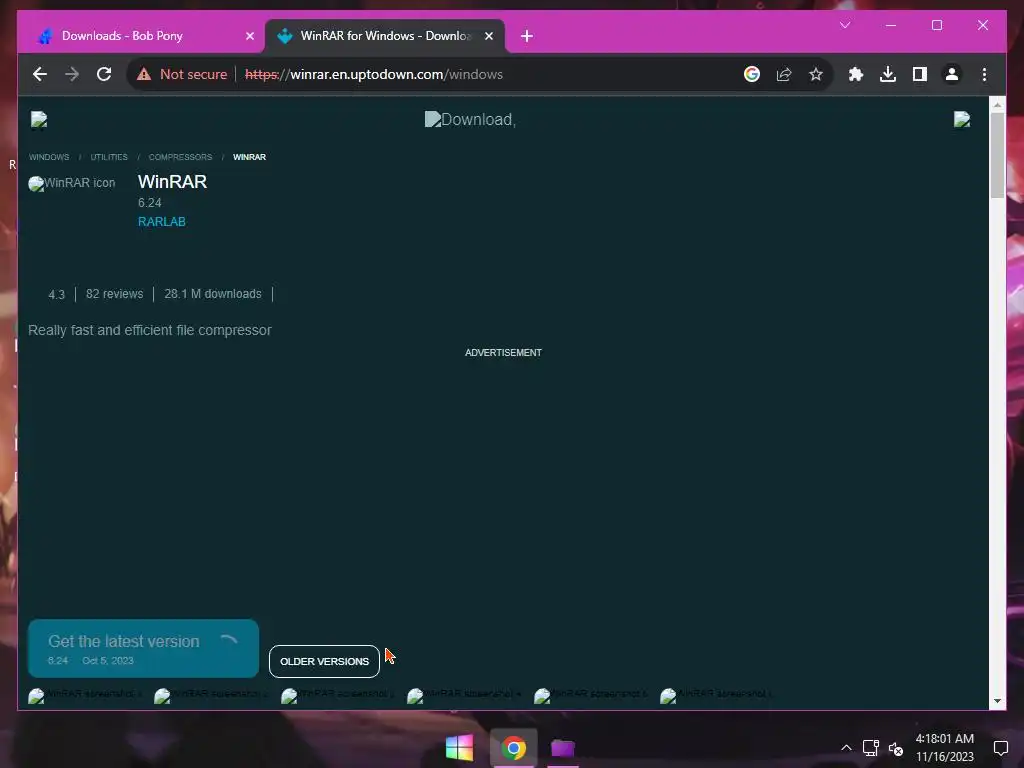The image size is (1024, 768).
Task: Click the network tray icon
Action: click(x=871, y=748)
